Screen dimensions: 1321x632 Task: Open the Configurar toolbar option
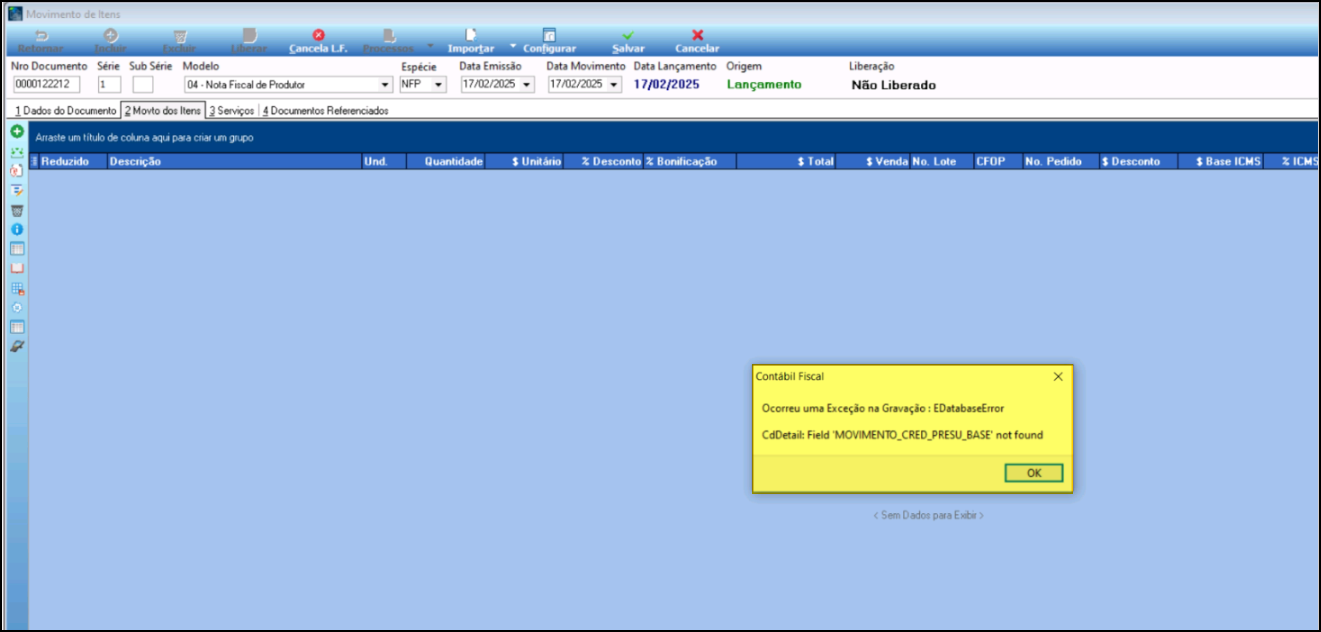coord(549,41)
